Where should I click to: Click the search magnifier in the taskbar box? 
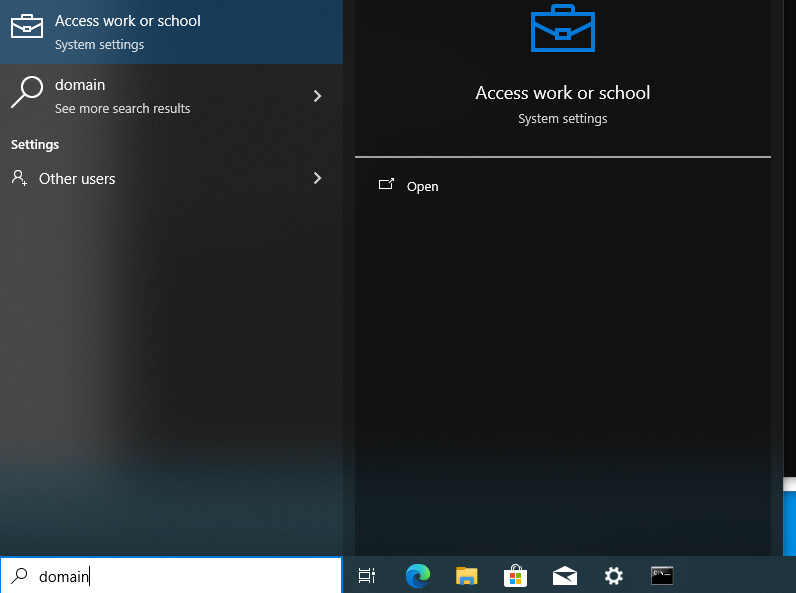click(x=19, y=576)
